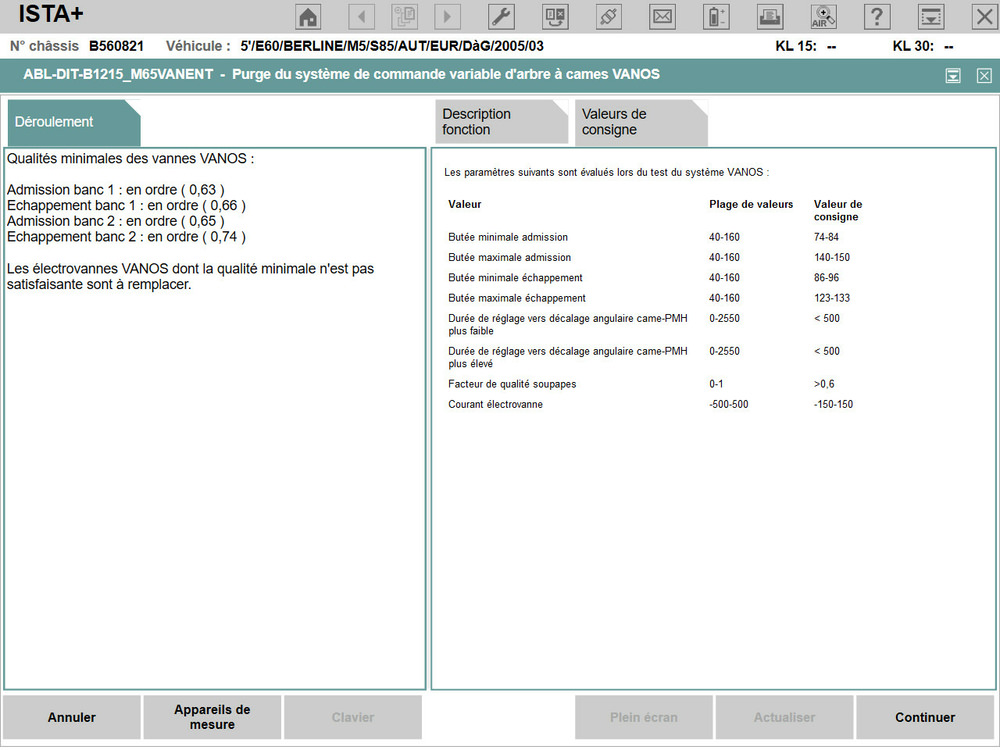The height and width of the screenshot is (750, 1000).
Task: Select the 'Echappement banc 1' result line
Action: tap(126, 205)
